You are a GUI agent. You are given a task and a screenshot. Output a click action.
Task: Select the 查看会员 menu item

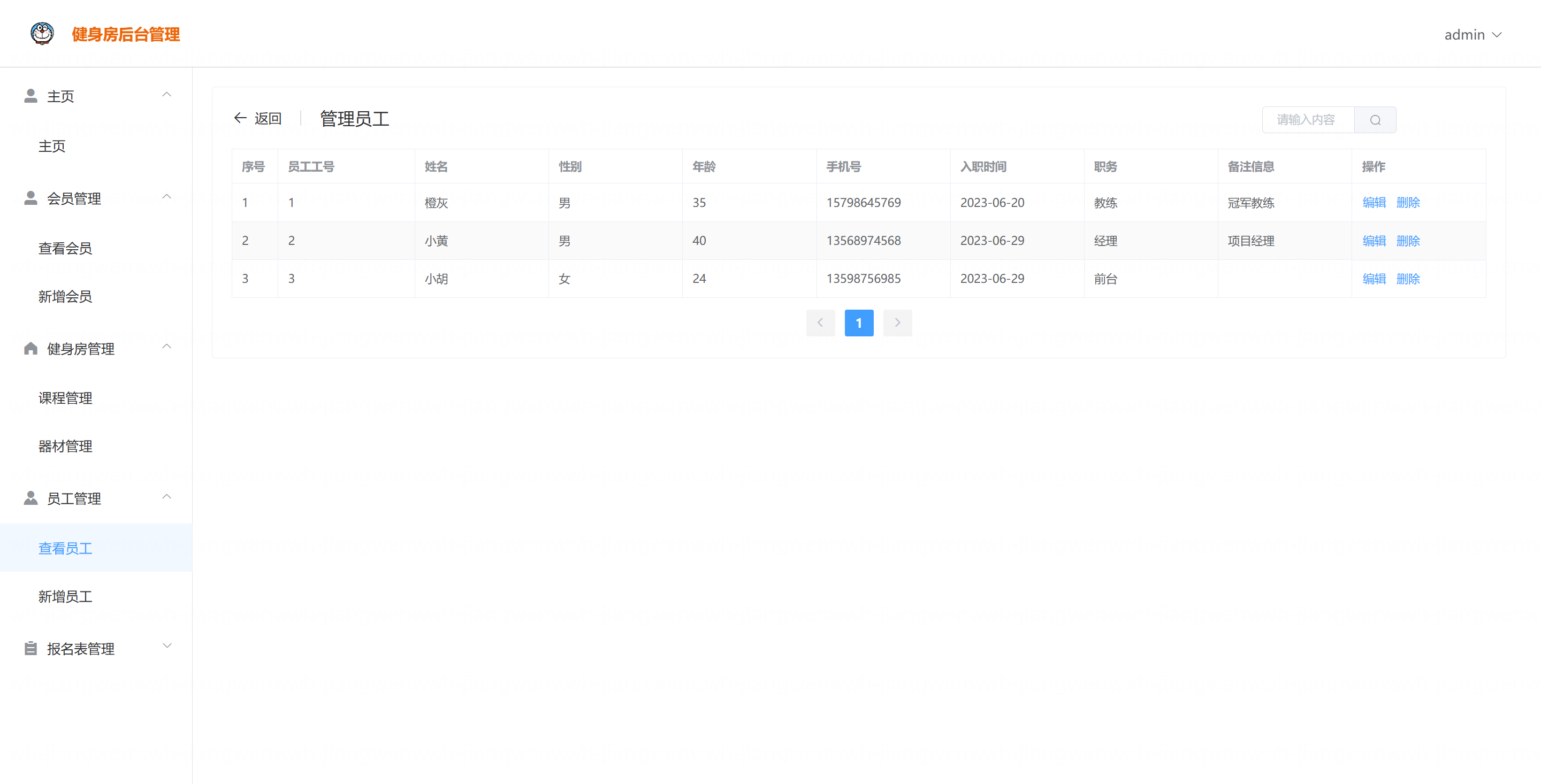(x=65, y=248)
